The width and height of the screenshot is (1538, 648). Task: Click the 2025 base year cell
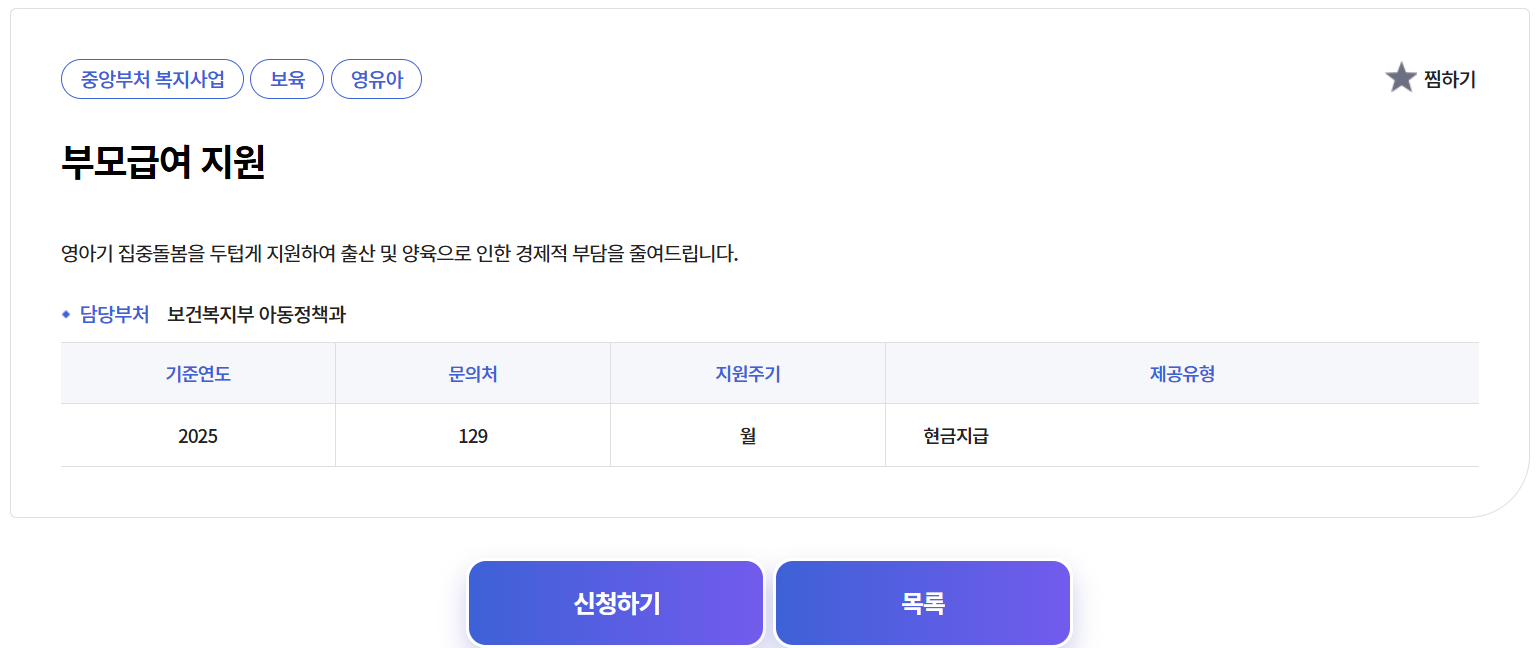pos(198,435)
